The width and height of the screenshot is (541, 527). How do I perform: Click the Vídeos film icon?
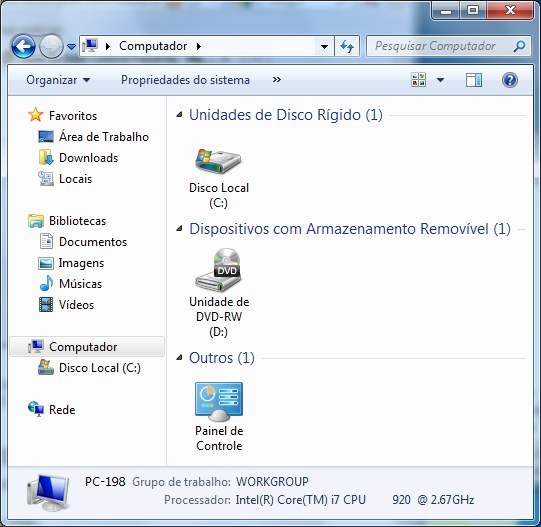pyautogui.click(x=46, y=305)
